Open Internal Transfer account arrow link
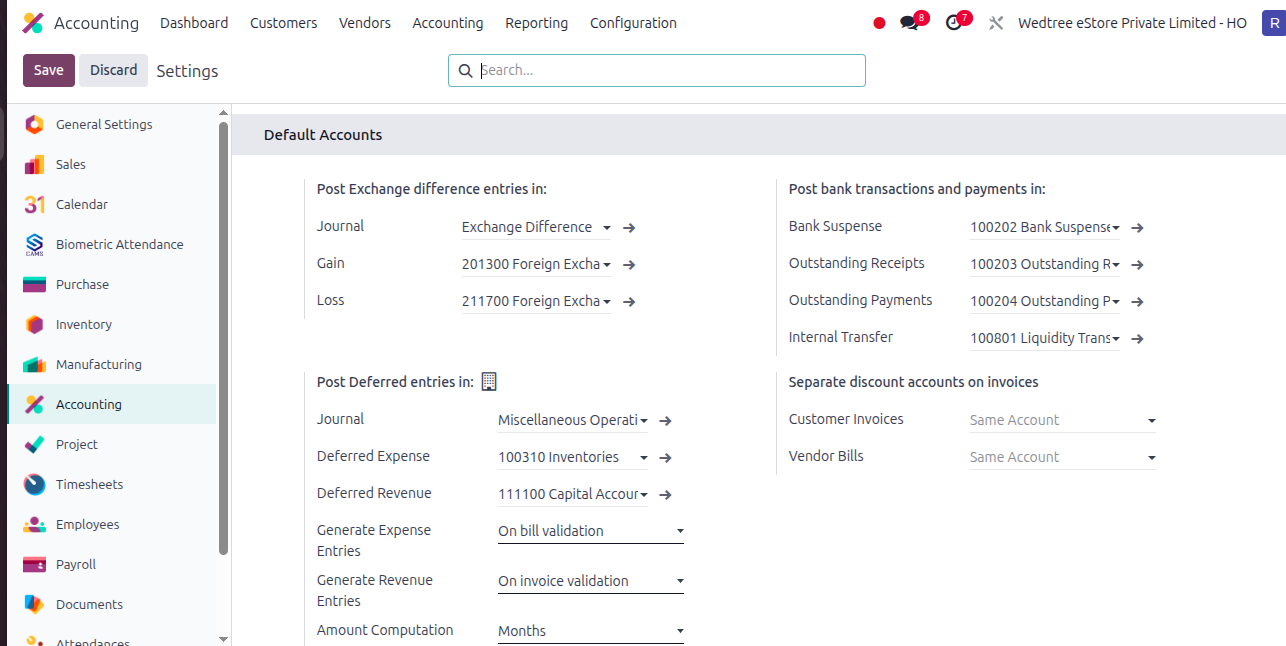The image size is (1286, 646). (1137, 339)
